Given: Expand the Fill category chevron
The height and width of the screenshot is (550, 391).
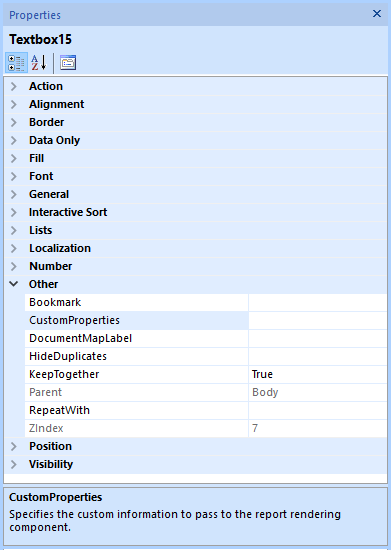Looking at the screenshot, I should 14,158.
